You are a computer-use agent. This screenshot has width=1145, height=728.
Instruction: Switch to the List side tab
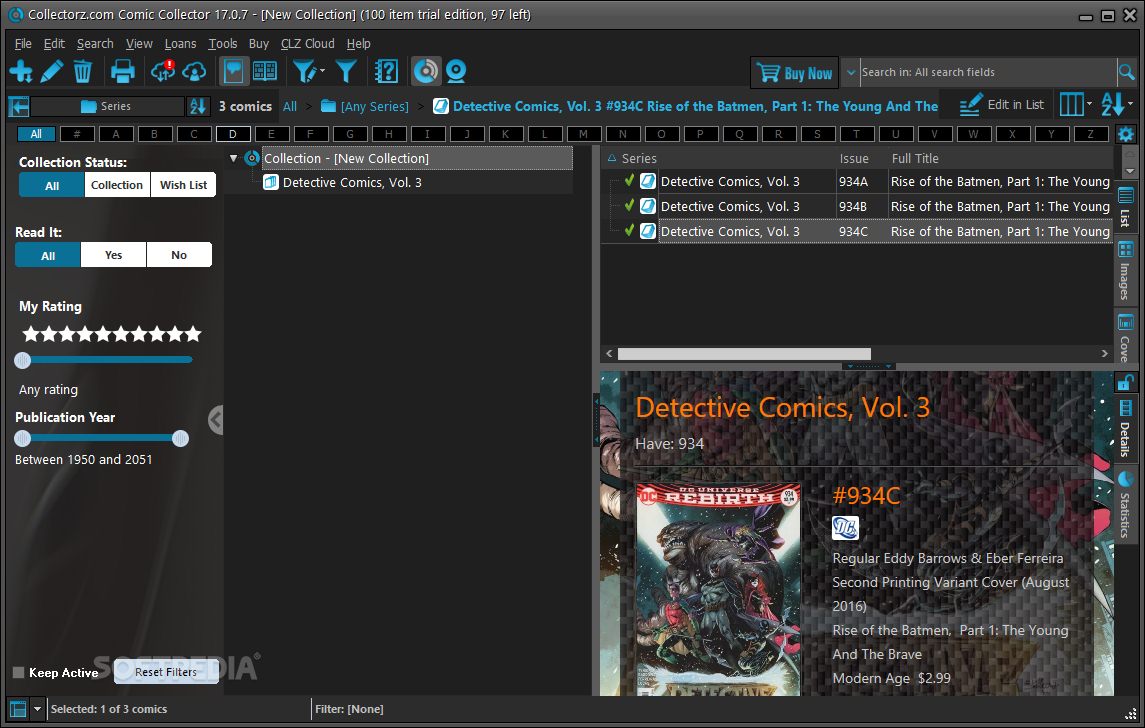coord(1125,208)
